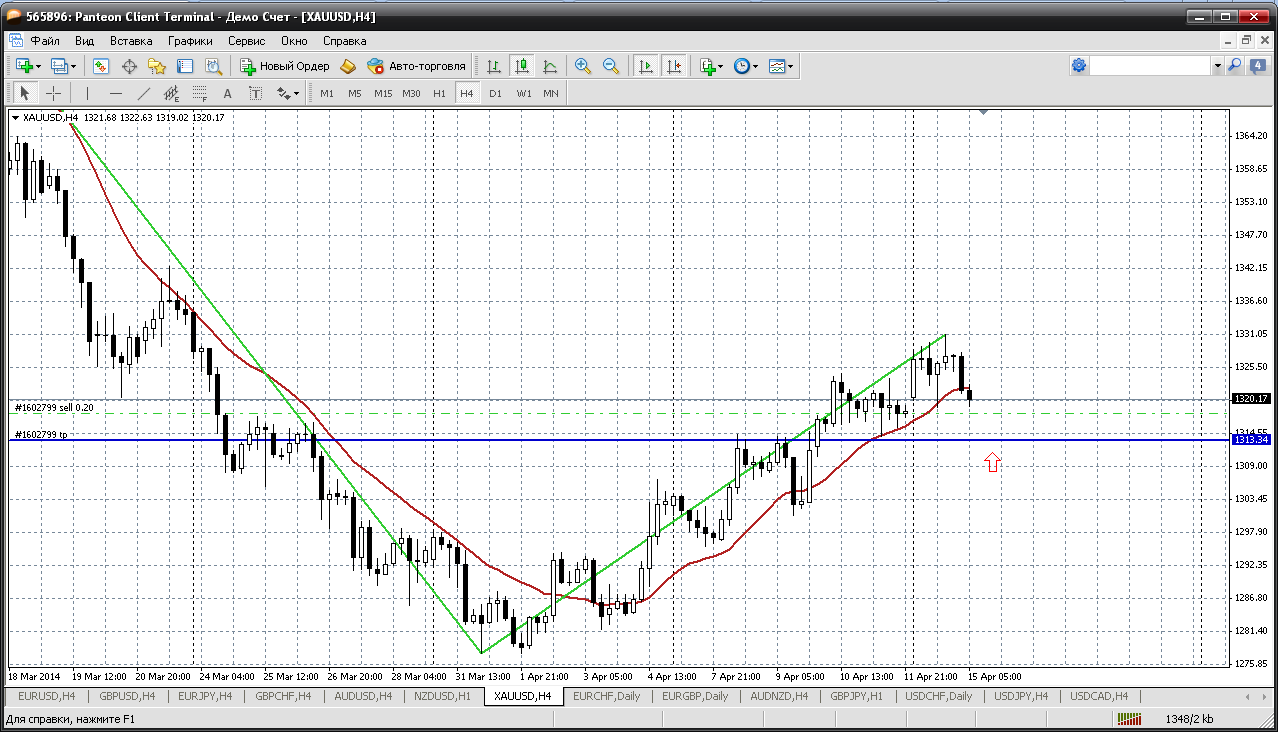Image resolution: width=1278 pixels, height=732 pixels.
Task: Select the text label tool
Action: point(256,93)
